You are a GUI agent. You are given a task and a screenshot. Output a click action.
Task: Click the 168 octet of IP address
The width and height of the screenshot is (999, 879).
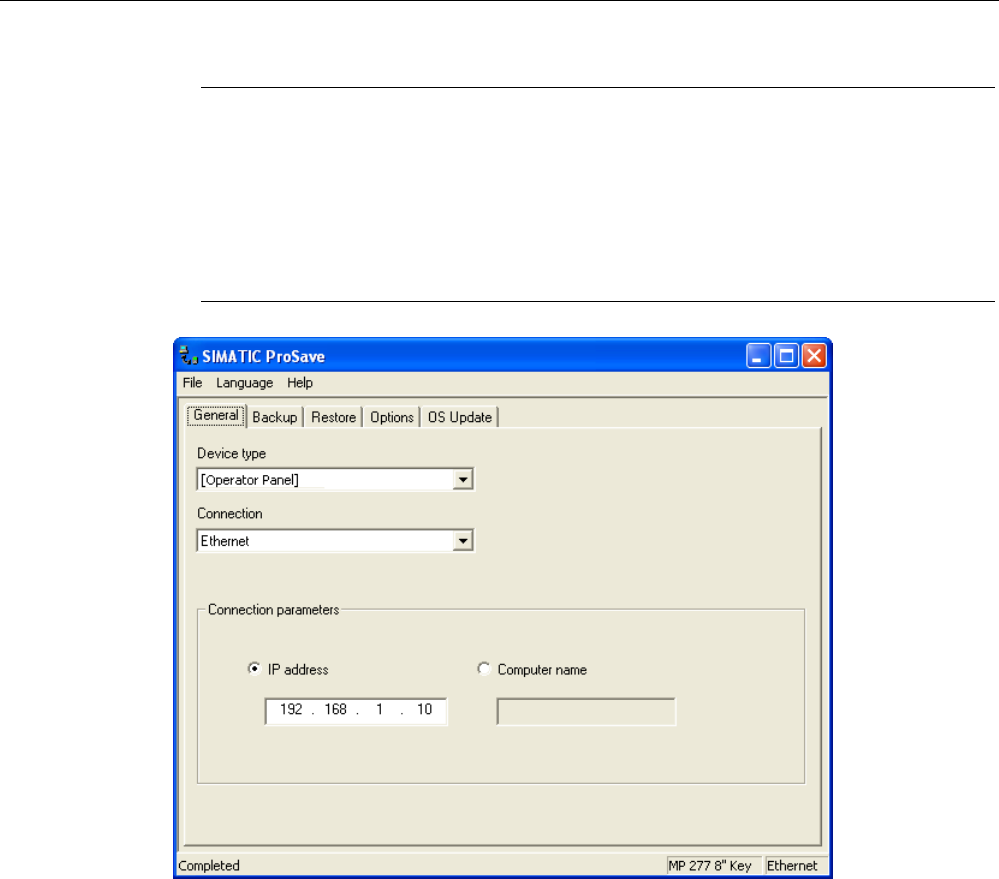(335, 710)
